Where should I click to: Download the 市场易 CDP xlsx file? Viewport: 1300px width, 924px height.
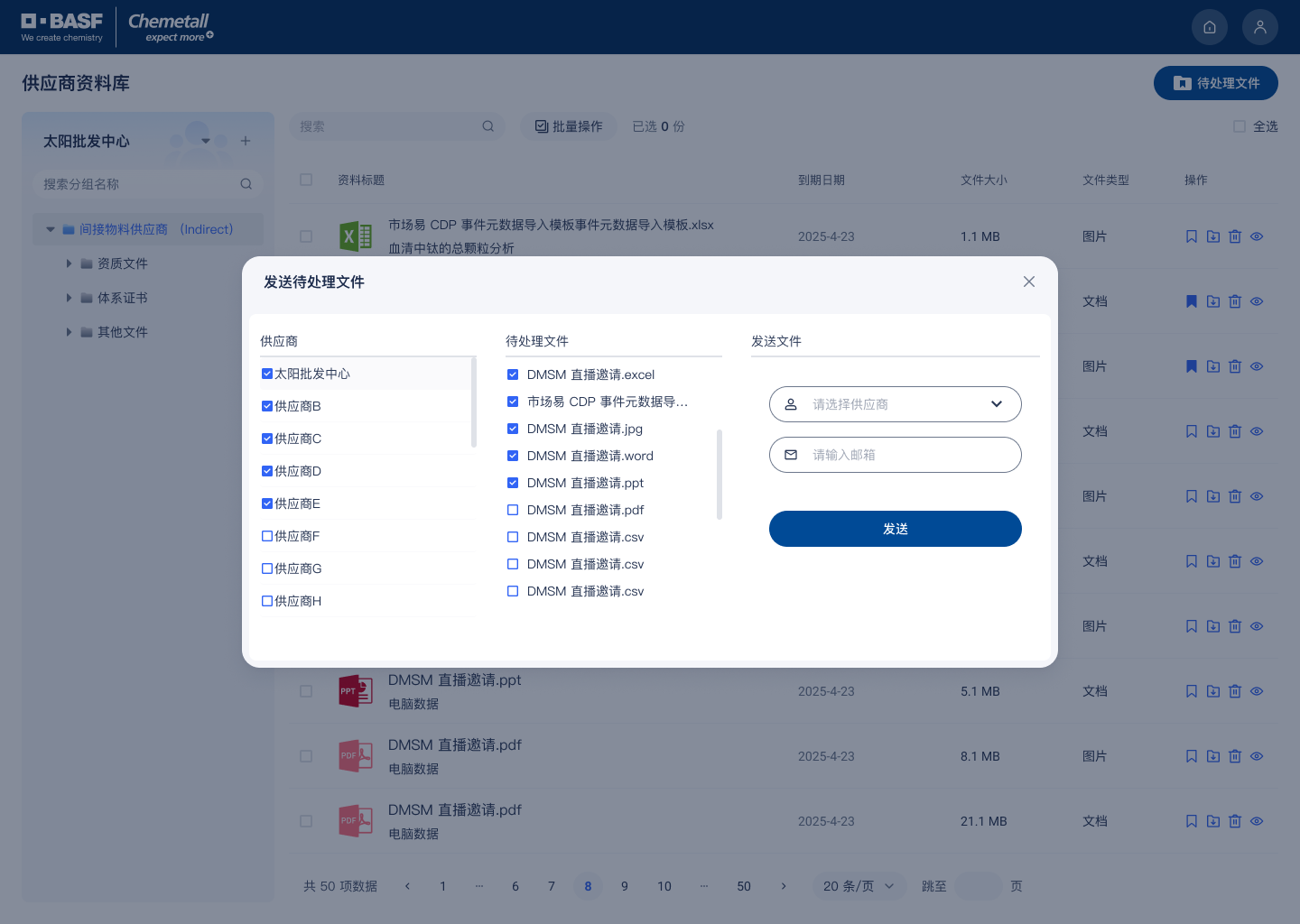pyautogui.click(x=1213, y=236)
